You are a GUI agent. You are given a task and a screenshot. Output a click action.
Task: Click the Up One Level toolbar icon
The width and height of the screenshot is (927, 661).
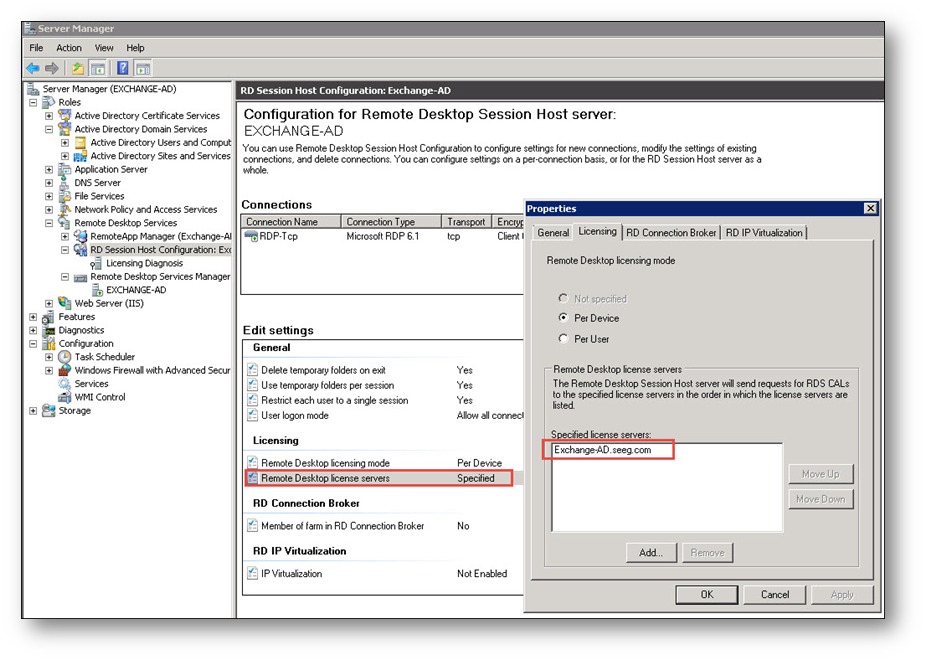point(78,68)
